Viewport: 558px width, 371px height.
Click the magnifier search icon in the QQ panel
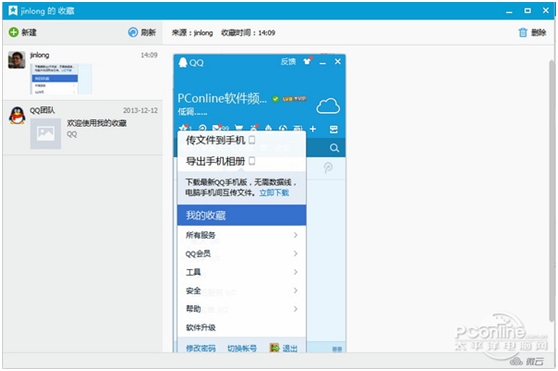334,148
